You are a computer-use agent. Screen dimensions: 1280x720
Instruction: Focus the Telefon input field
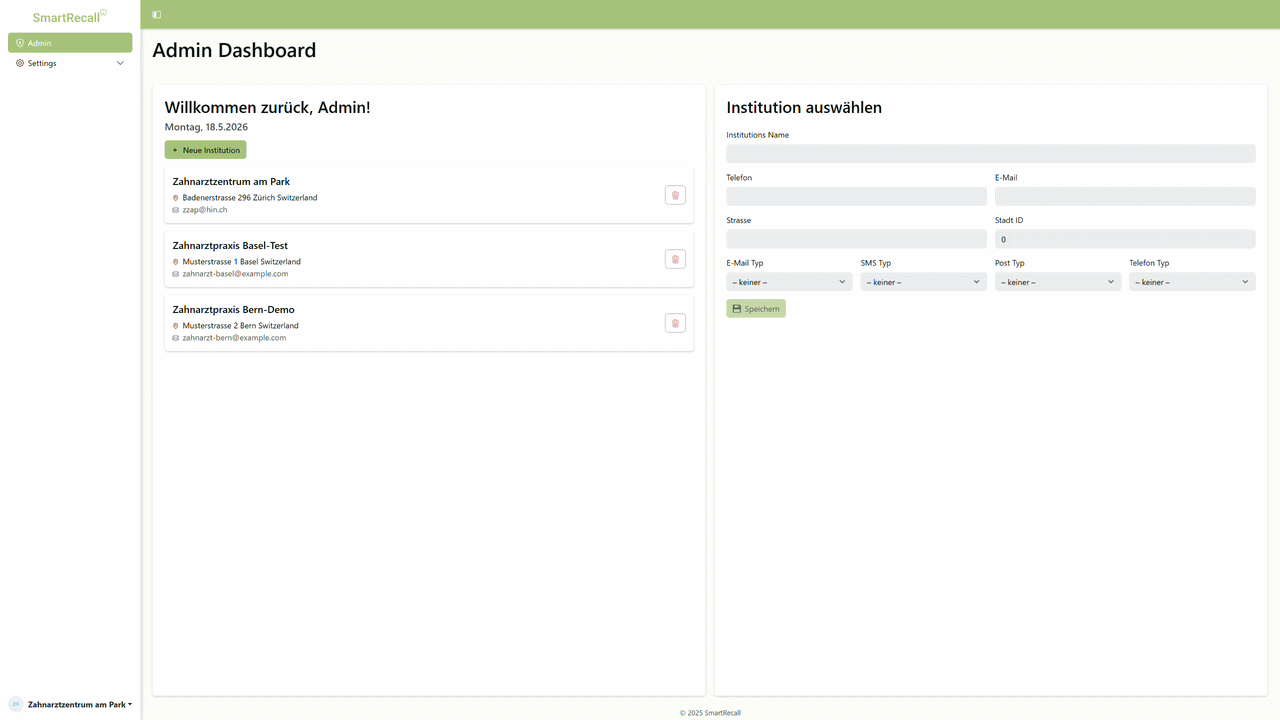(x=856, y=196)
